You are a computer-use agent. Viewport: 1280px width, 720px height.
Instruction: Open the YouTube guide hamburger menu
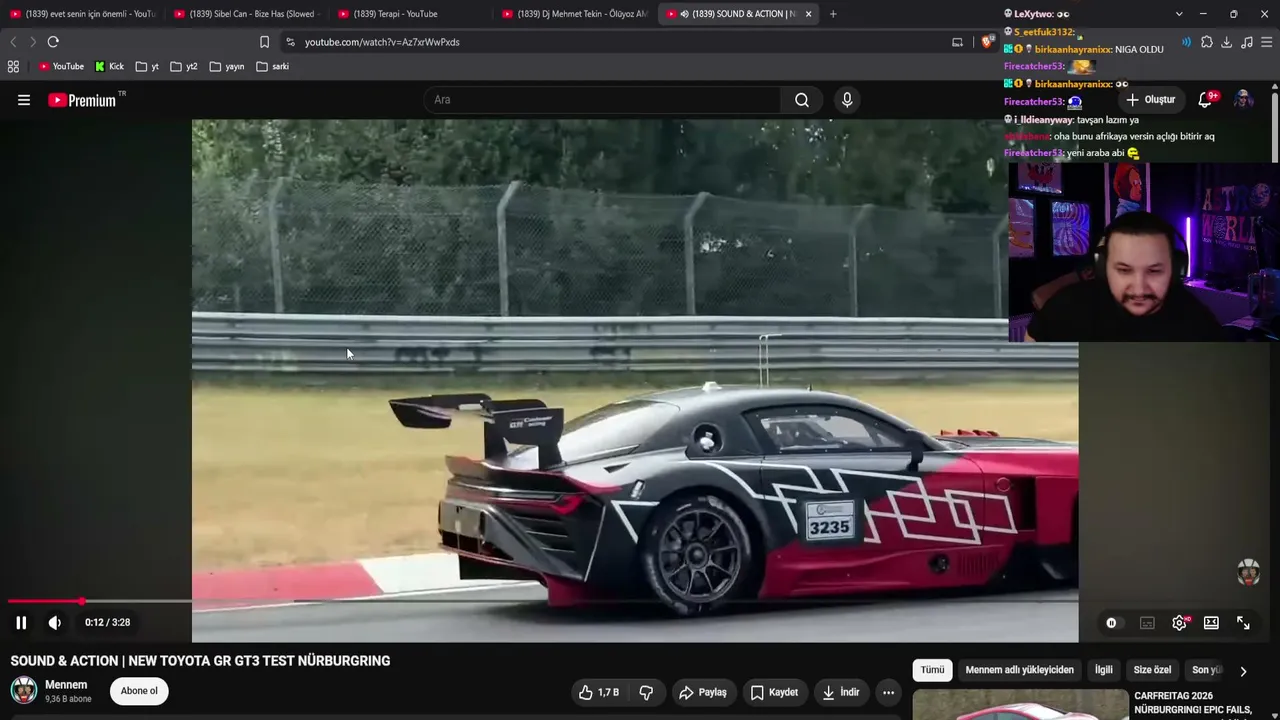[24, 100]
